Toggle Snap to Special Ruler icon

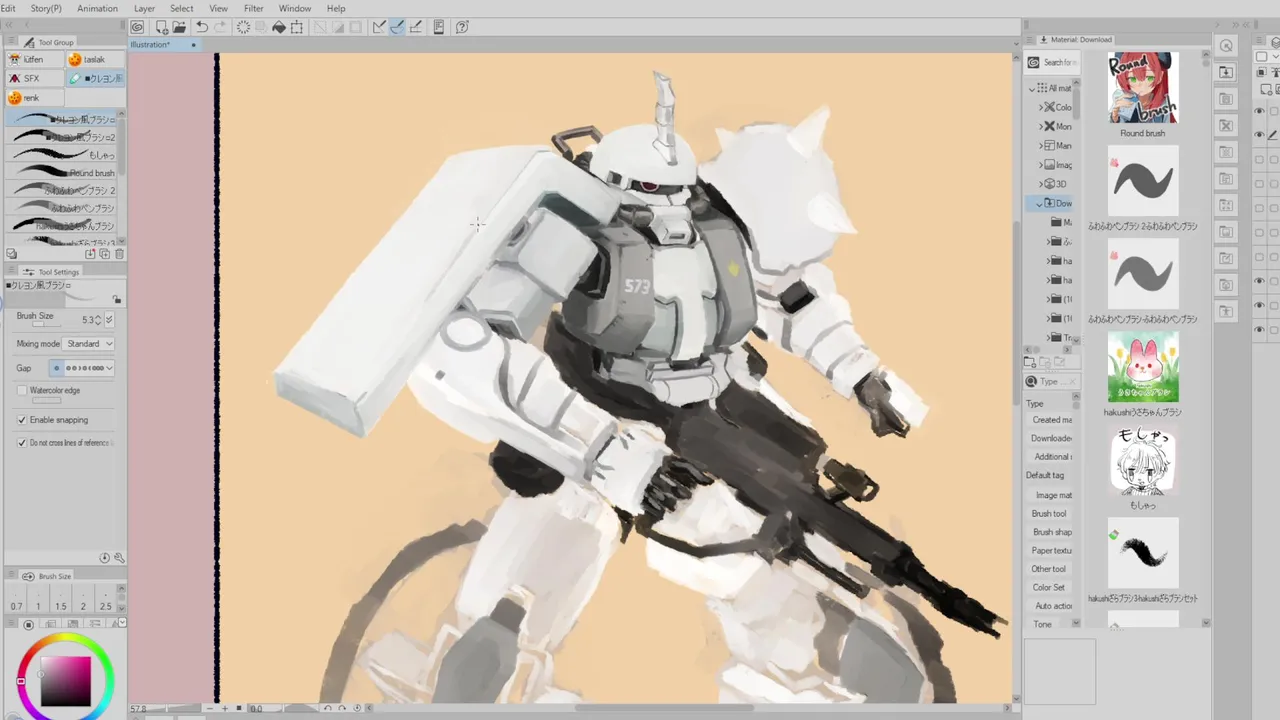click(397, 27)
